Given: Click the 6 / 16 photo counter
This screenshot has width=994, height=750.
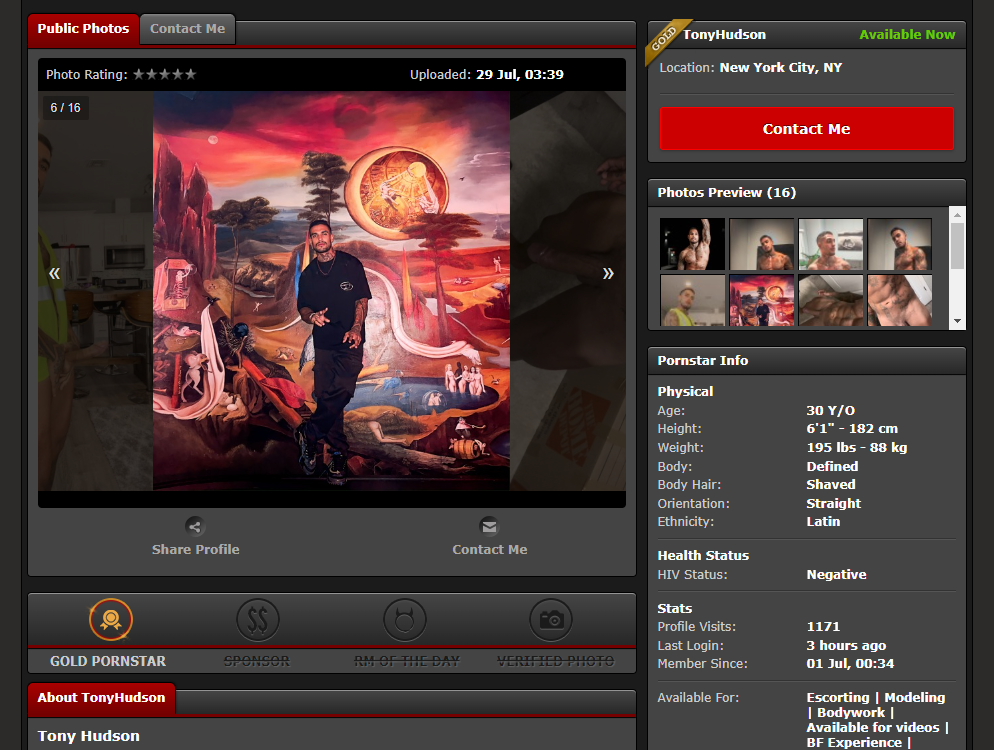Looking at the screenshot, I should point(65,108).
